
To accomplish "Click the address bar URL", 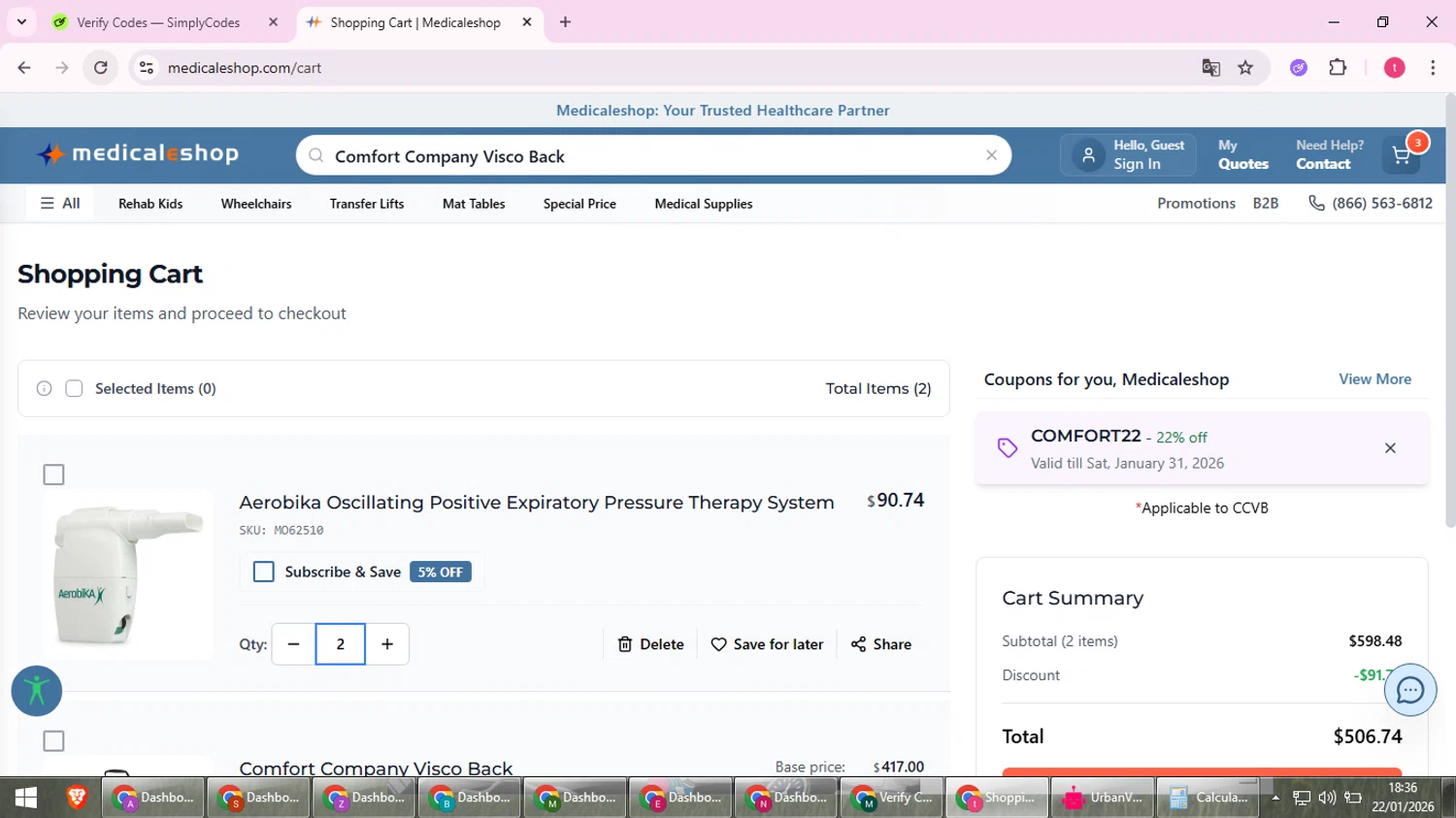I will (245, 68).
